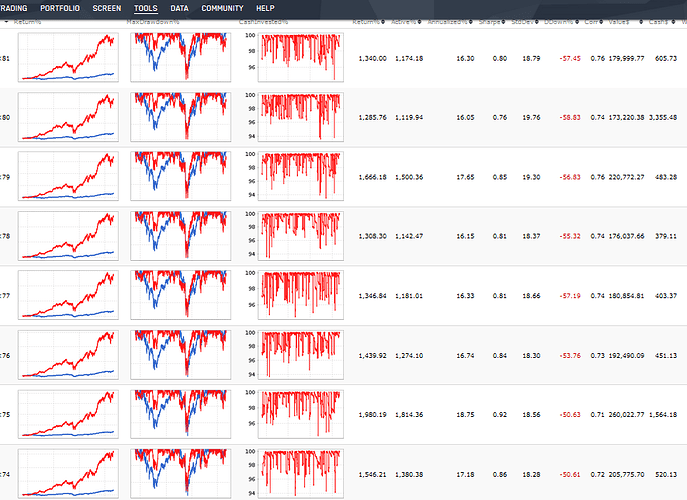Sort by the Corr column icon
Screen dimensions: 687x500
point(601,22)
